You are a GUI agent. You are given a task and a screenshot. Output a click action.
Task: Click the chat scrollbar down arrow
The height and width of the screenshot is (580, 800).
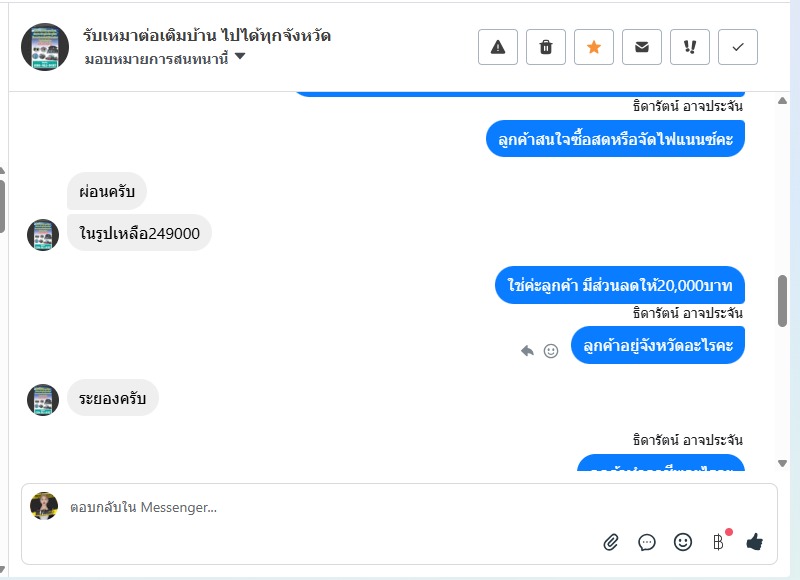(x=782, y=463)
